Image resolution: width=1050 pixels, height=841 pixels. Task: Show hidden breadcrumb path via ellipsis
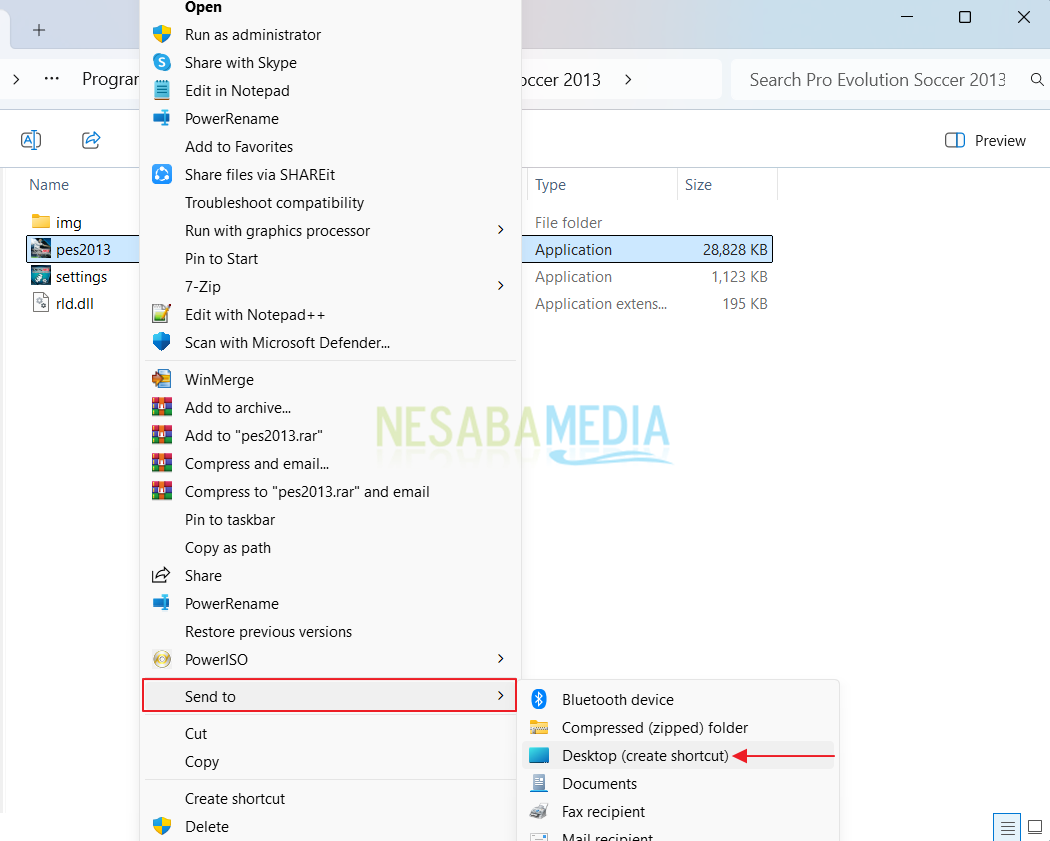[x=52, y=79]
